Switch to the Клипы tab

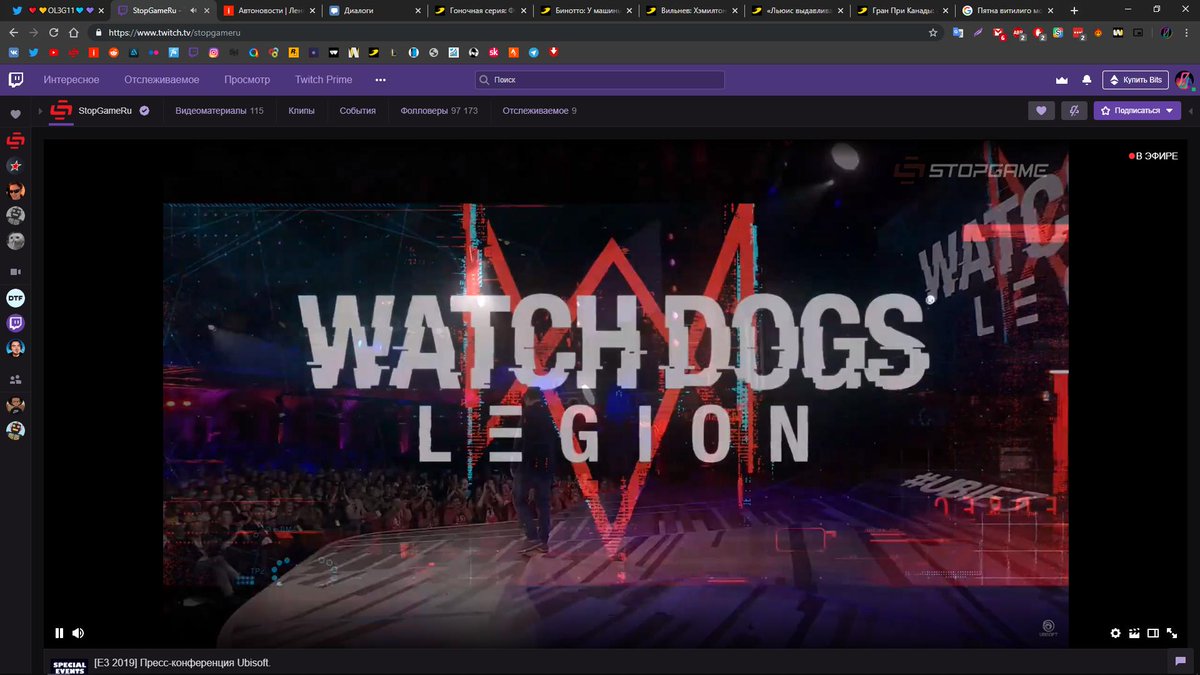point(302,110)
